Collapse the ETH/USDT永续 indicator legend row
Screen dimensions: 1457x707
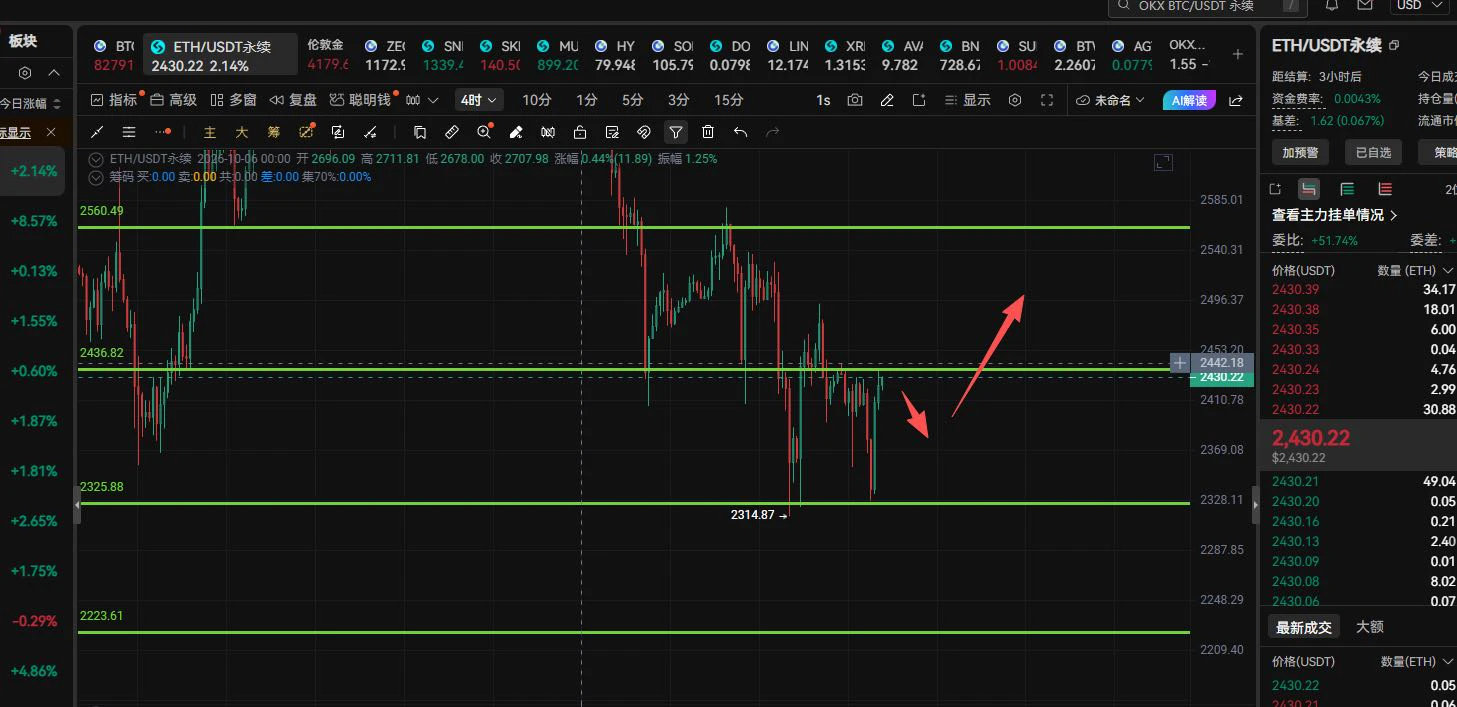tap(96, 159)
